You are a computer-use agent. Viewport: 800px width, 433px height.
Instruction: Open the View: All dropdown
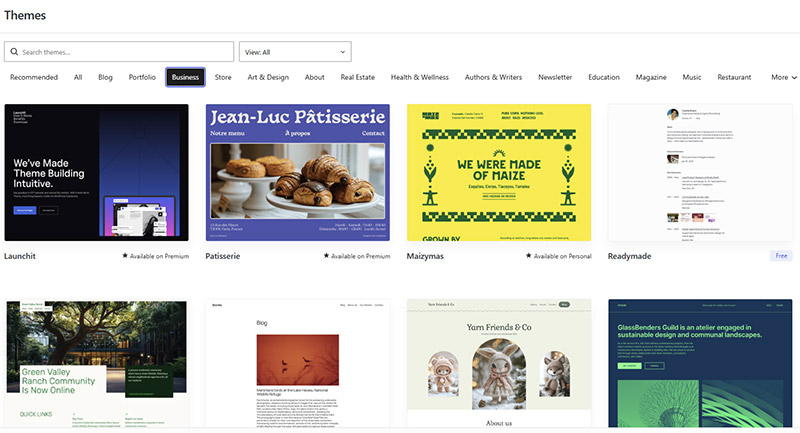(x=295, y=52)
